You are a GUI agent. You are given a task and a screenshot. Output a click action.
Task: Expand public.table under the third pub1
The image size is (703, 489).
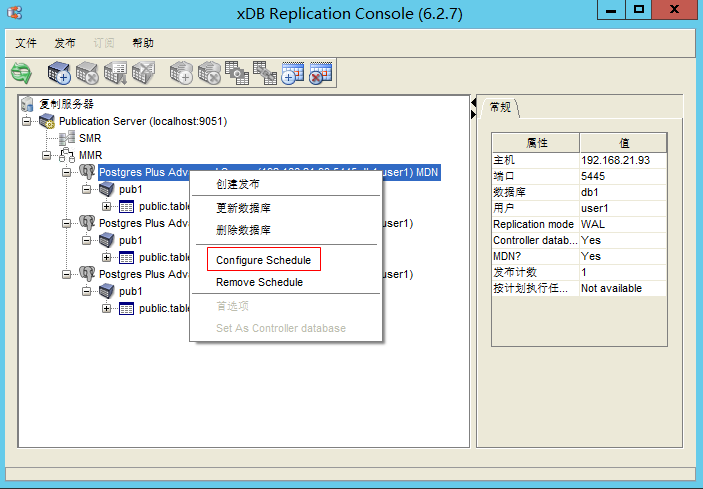106,308
